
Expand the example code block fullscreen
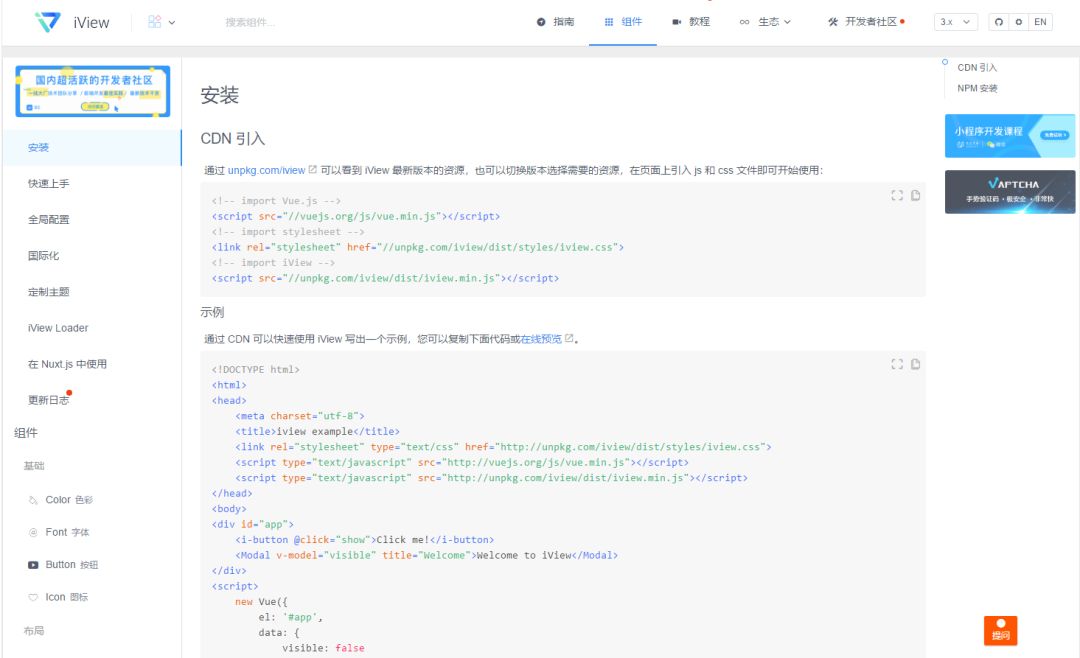[897, 364]
